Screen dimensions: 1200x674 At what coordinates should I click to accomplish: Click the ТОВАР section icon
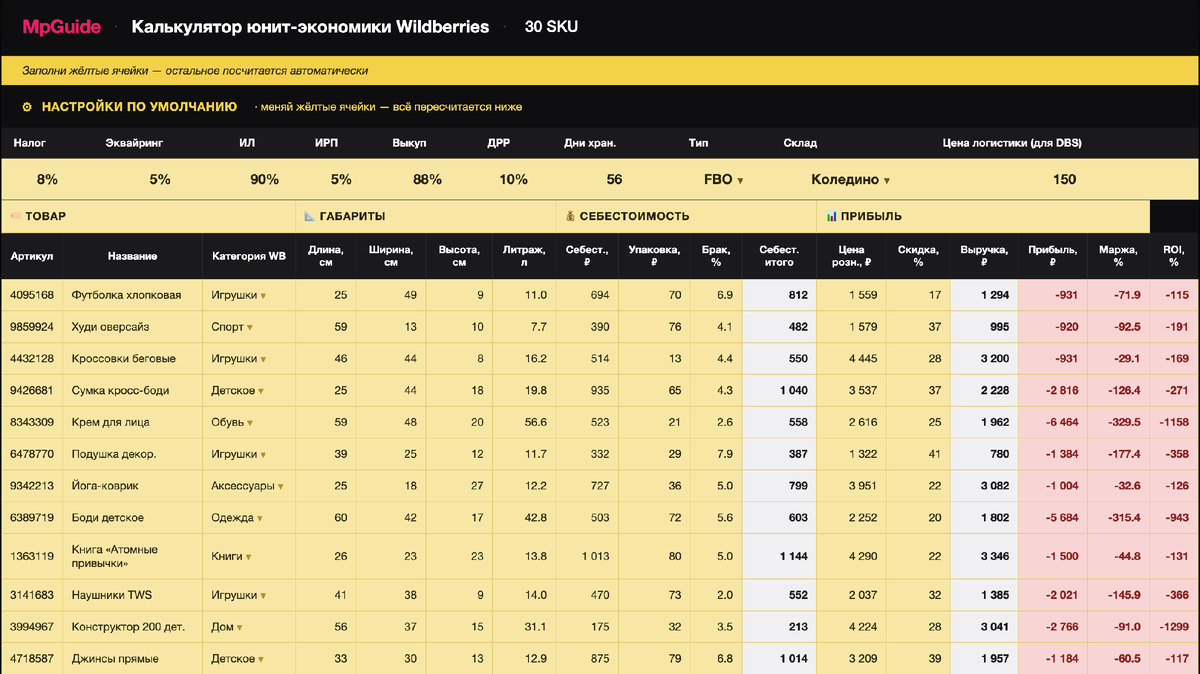pos(15,216)
